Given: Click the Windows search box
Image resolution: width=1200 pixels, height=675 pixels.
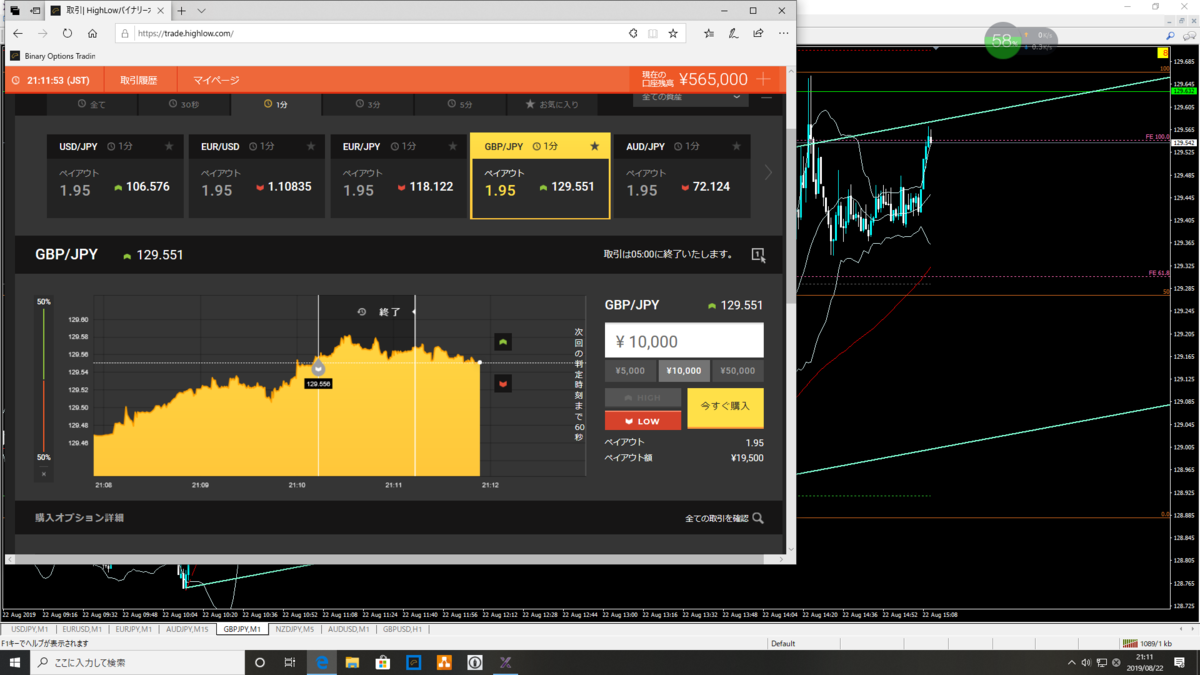Looking at the screenshot, I should 137,662.
